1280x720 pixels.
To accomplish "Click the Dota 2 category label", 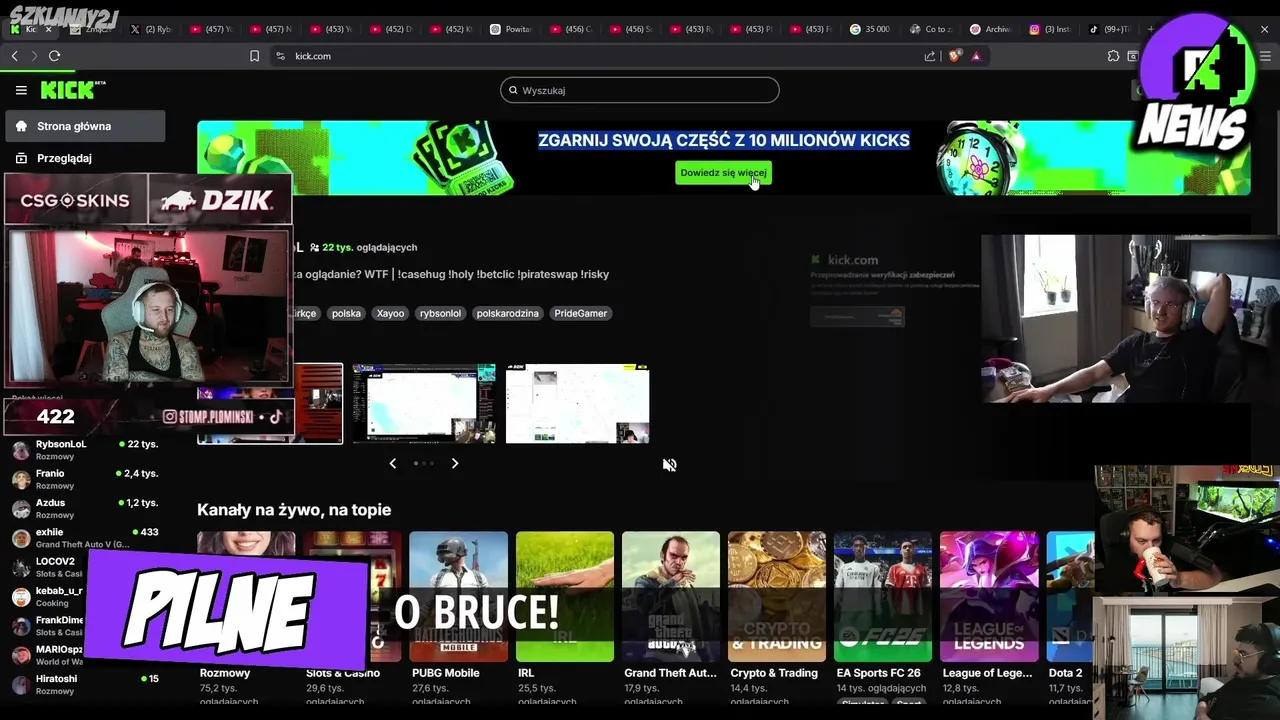I will [1066, 673].
